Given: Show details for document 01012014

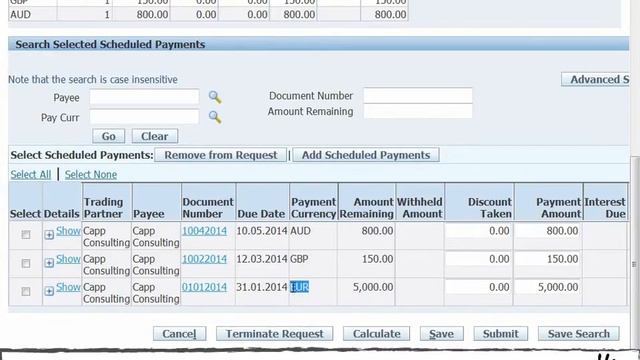Looking at the screenshot, I should click(x=68, y=287).
